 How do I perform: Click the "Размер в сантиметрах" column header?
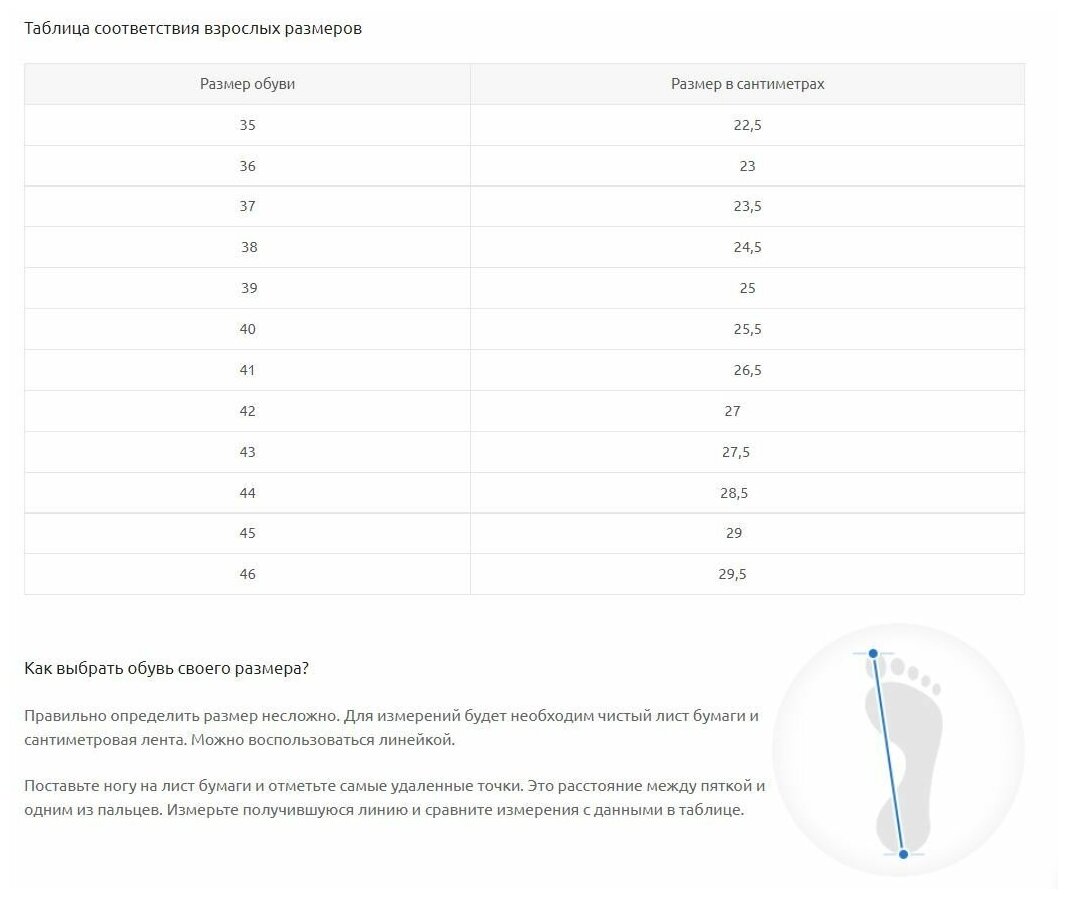point(747,84)
